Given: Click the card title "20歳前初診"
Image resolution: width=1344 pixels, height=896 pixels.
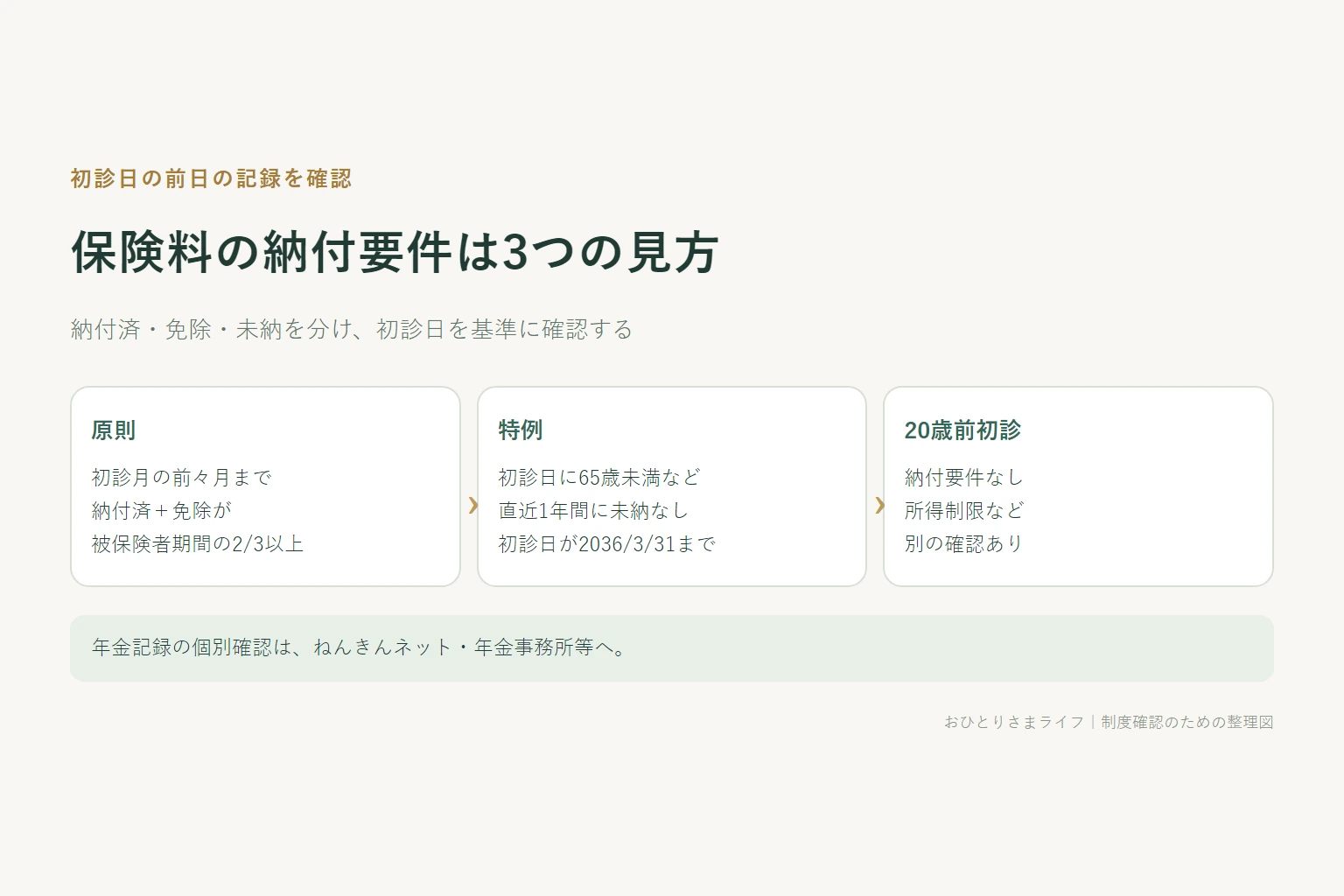Looking at the screenshot, I should (x=962, y=430).
